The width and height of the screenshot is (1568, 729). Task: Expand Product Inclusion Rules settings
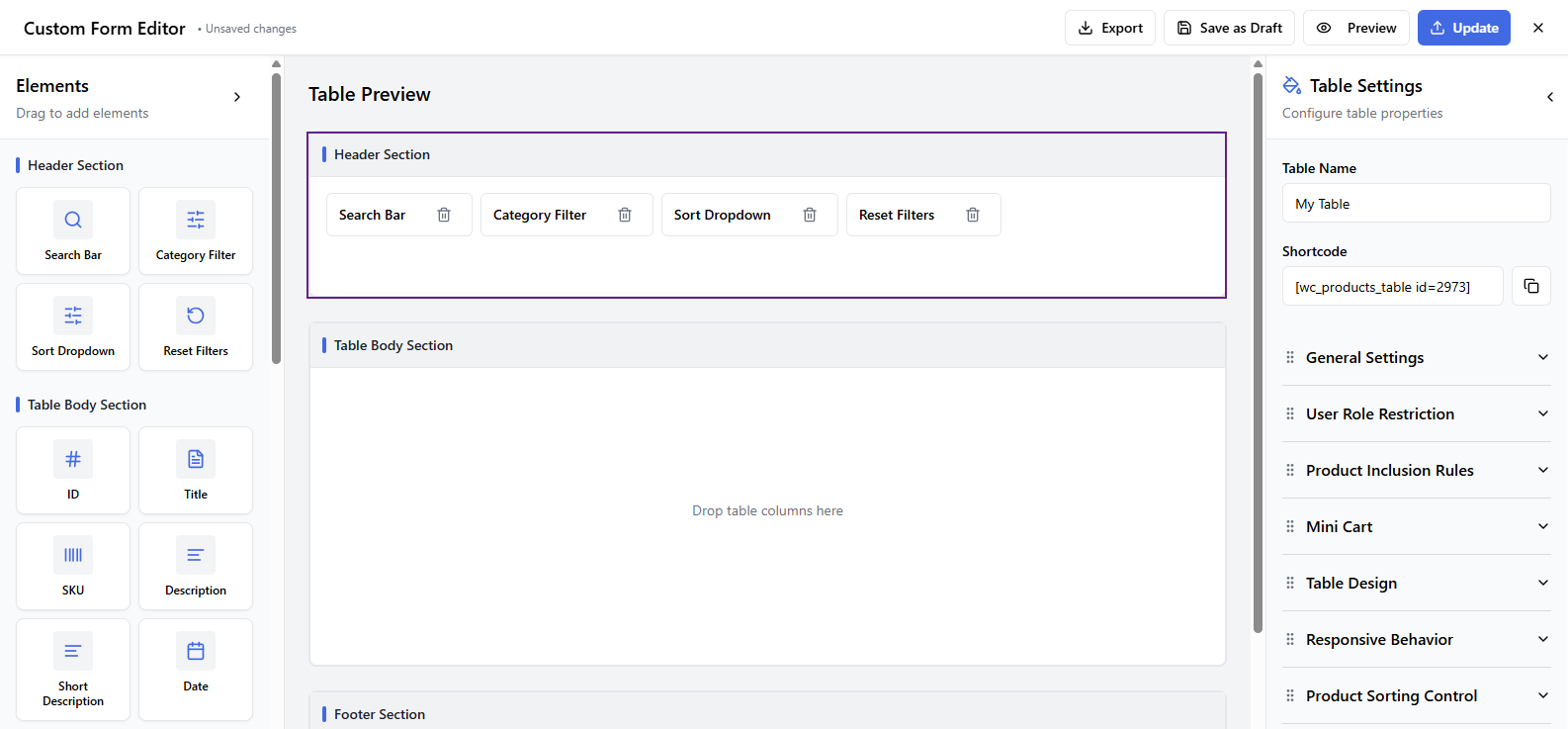coord(1416,470)
